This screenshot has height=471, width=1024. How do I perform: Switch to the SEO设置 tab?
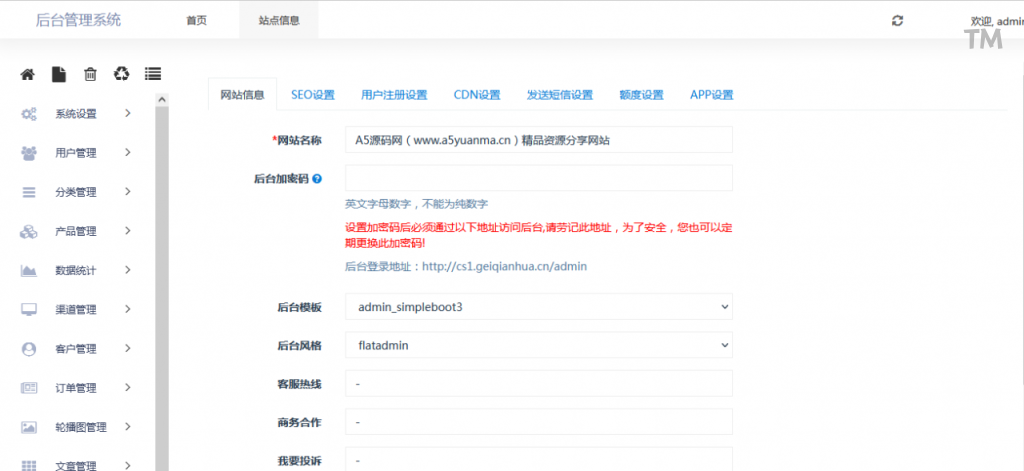tap(313, 95)
